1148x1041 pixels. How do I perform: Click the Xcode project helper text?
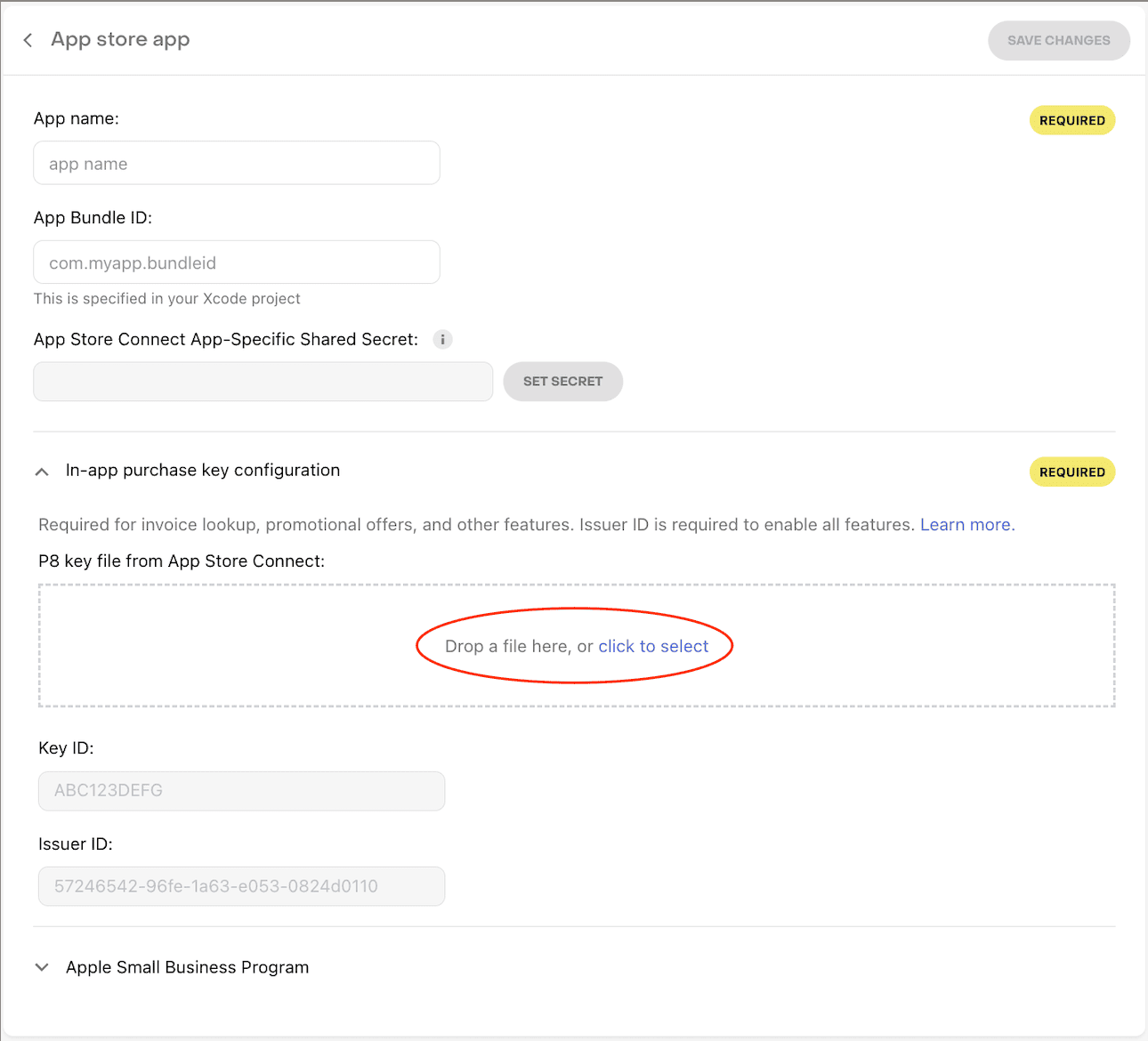pyautogui.click(x=167, y=299)
